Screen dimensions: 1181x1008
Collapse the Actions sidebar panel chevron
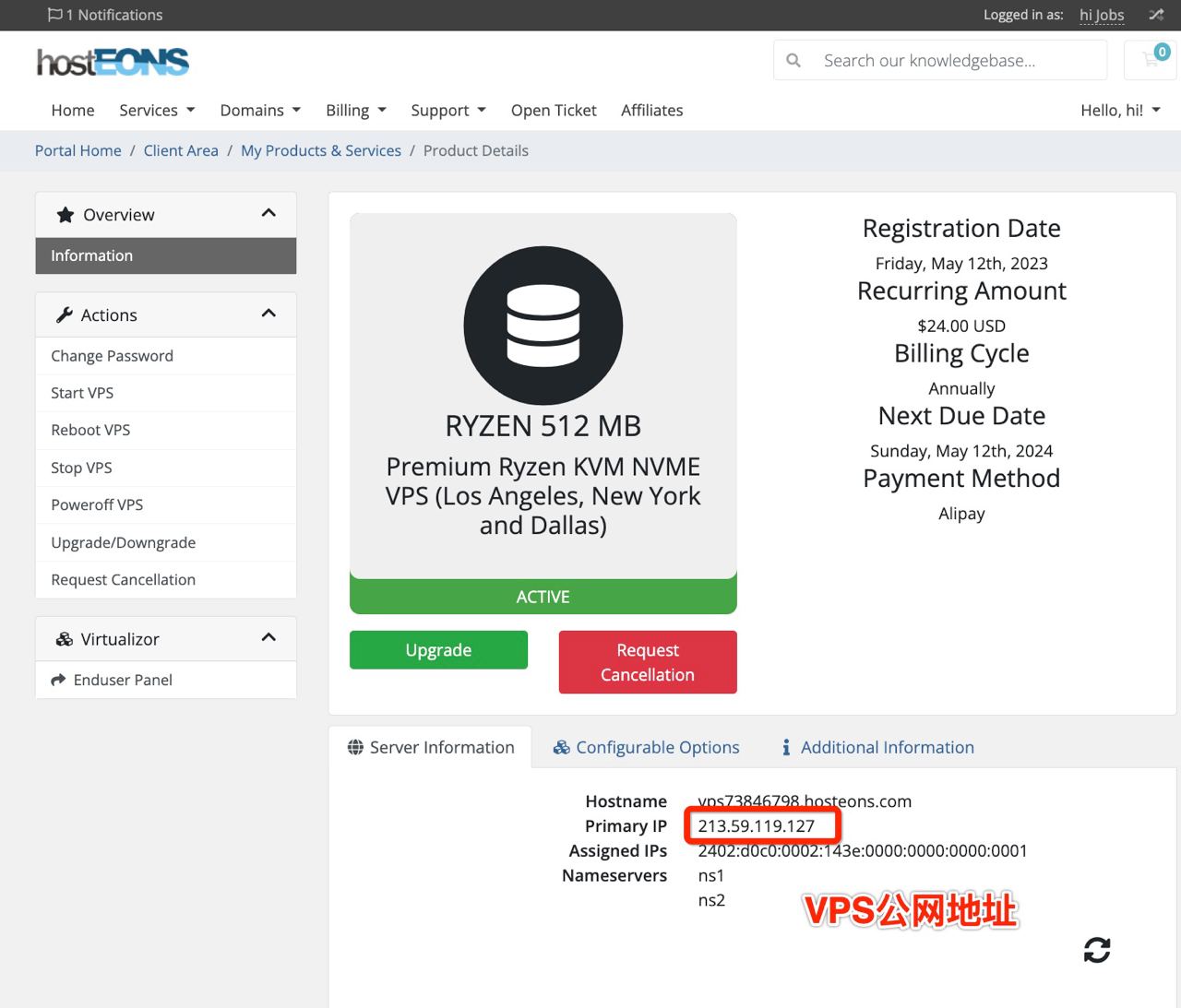pos(268,314)
